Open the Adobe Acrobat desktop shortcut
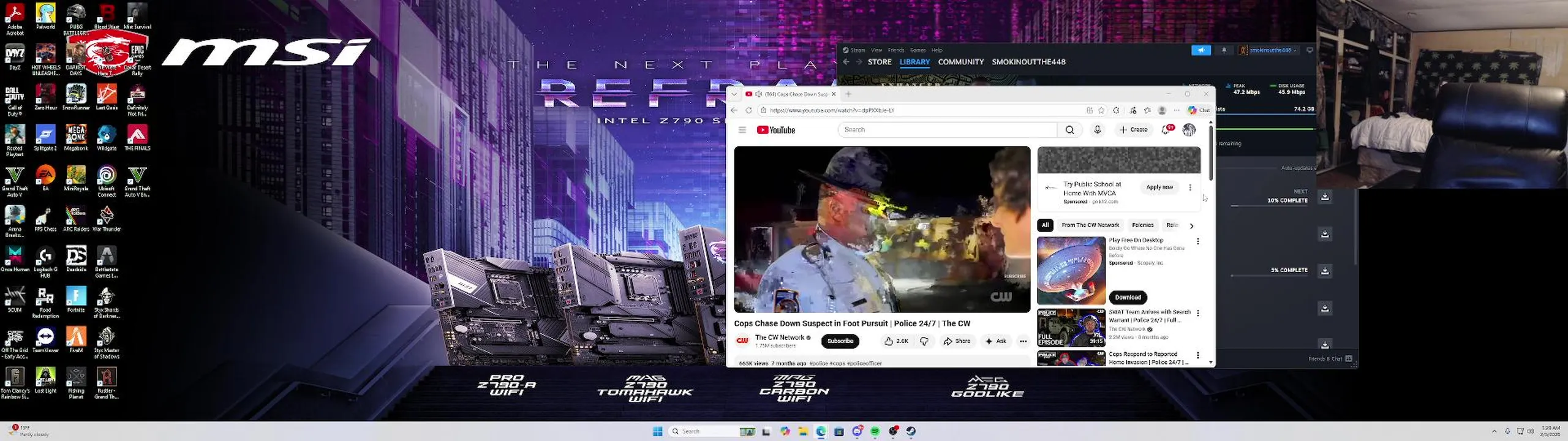1568x441 pixels. pyautogui.click(x=15, y=18)
